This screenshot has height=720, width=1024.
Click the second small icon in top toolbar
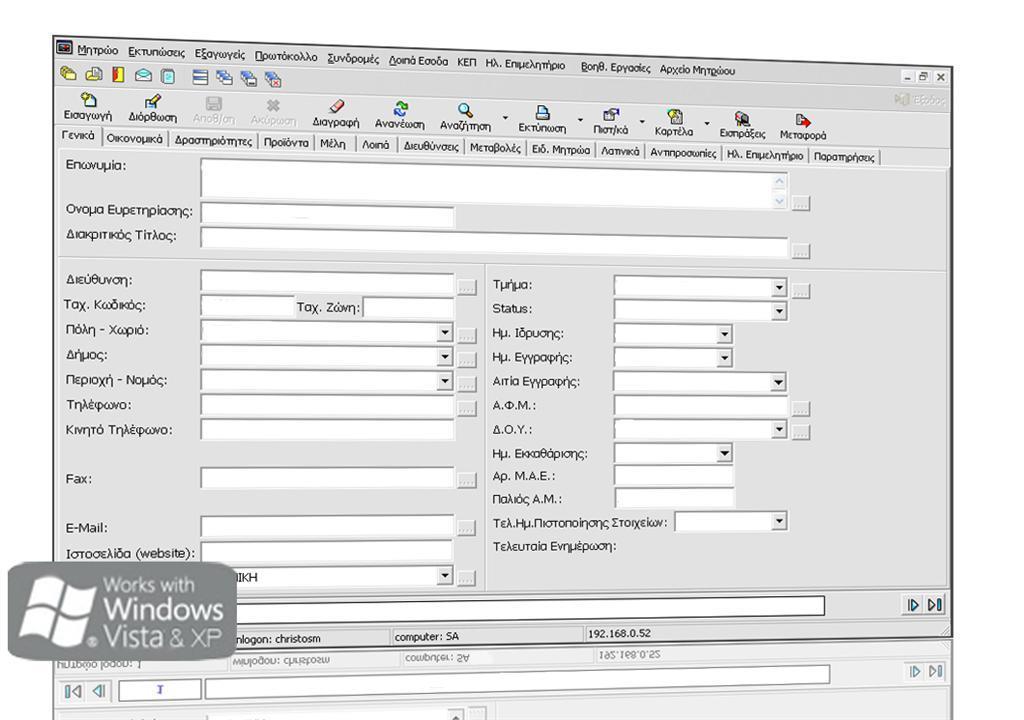tap(93, 74)
